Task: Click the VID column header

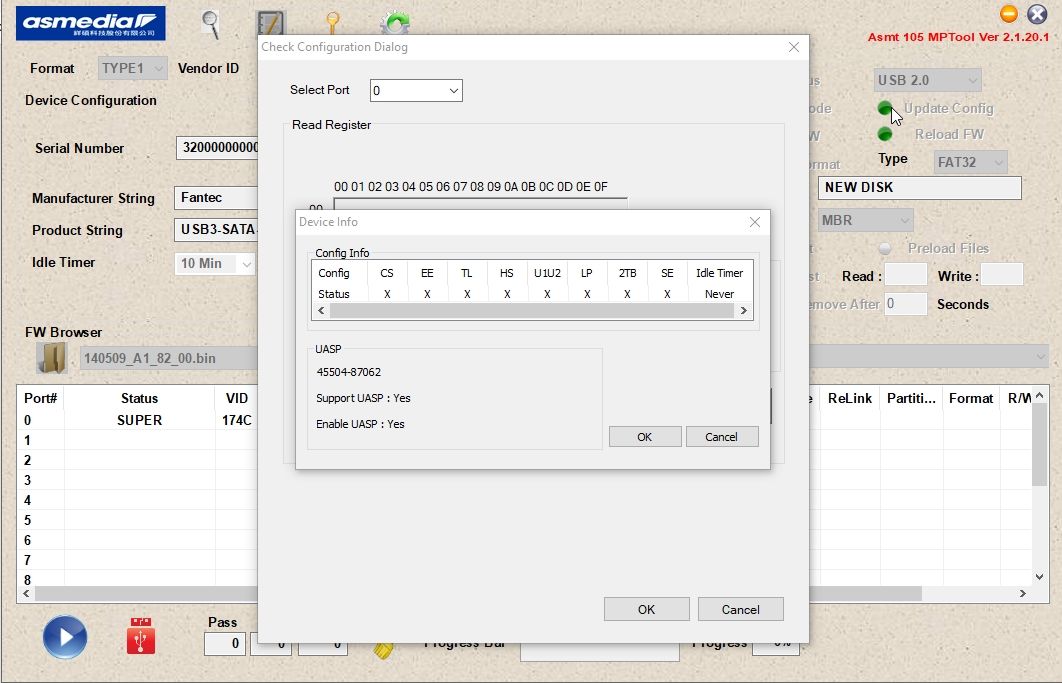Action: tap(237, 398)
